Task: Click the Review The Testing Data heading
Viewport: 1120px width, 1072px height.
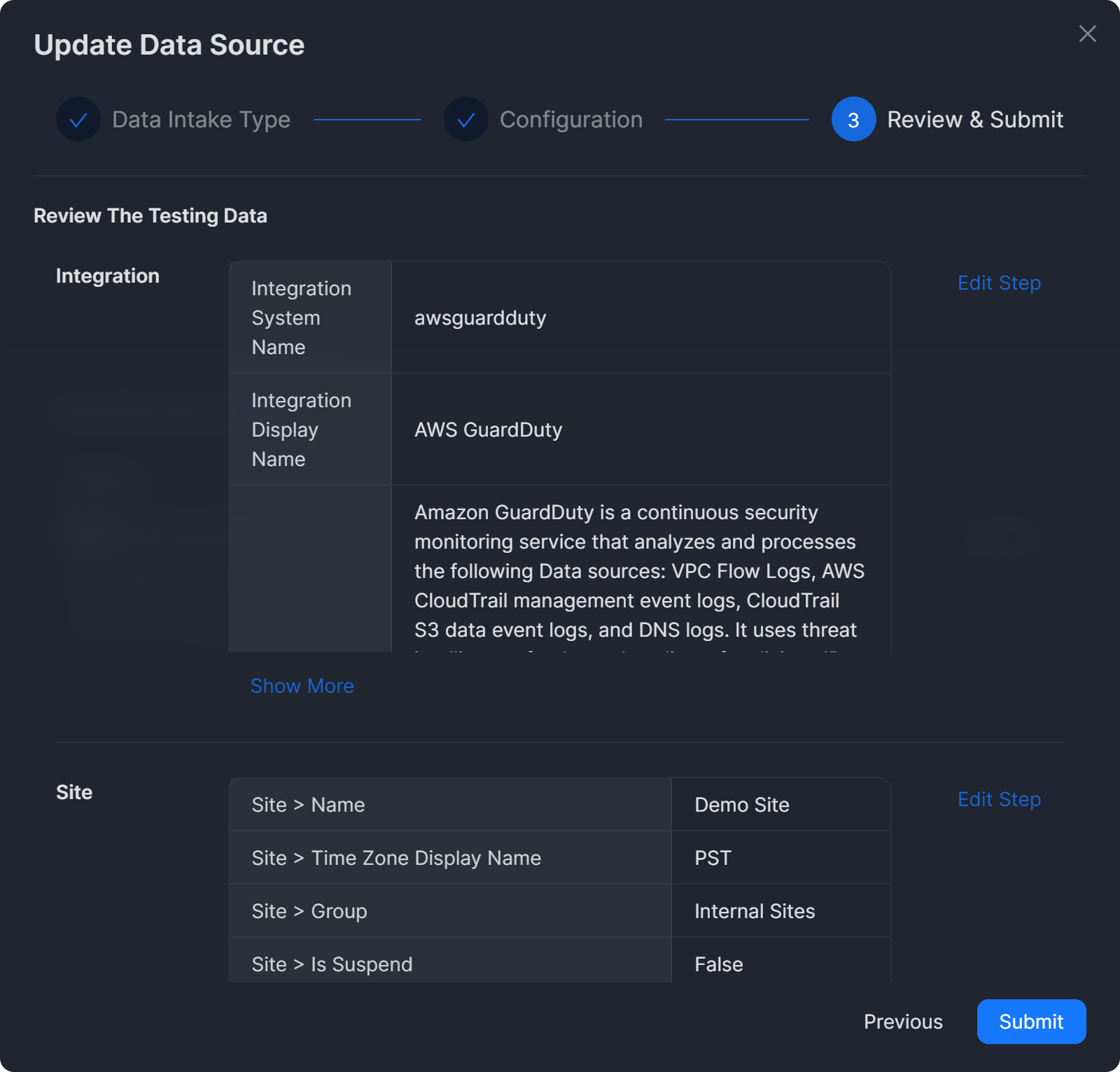Action: pyautogui.click(x=150, y=216)
